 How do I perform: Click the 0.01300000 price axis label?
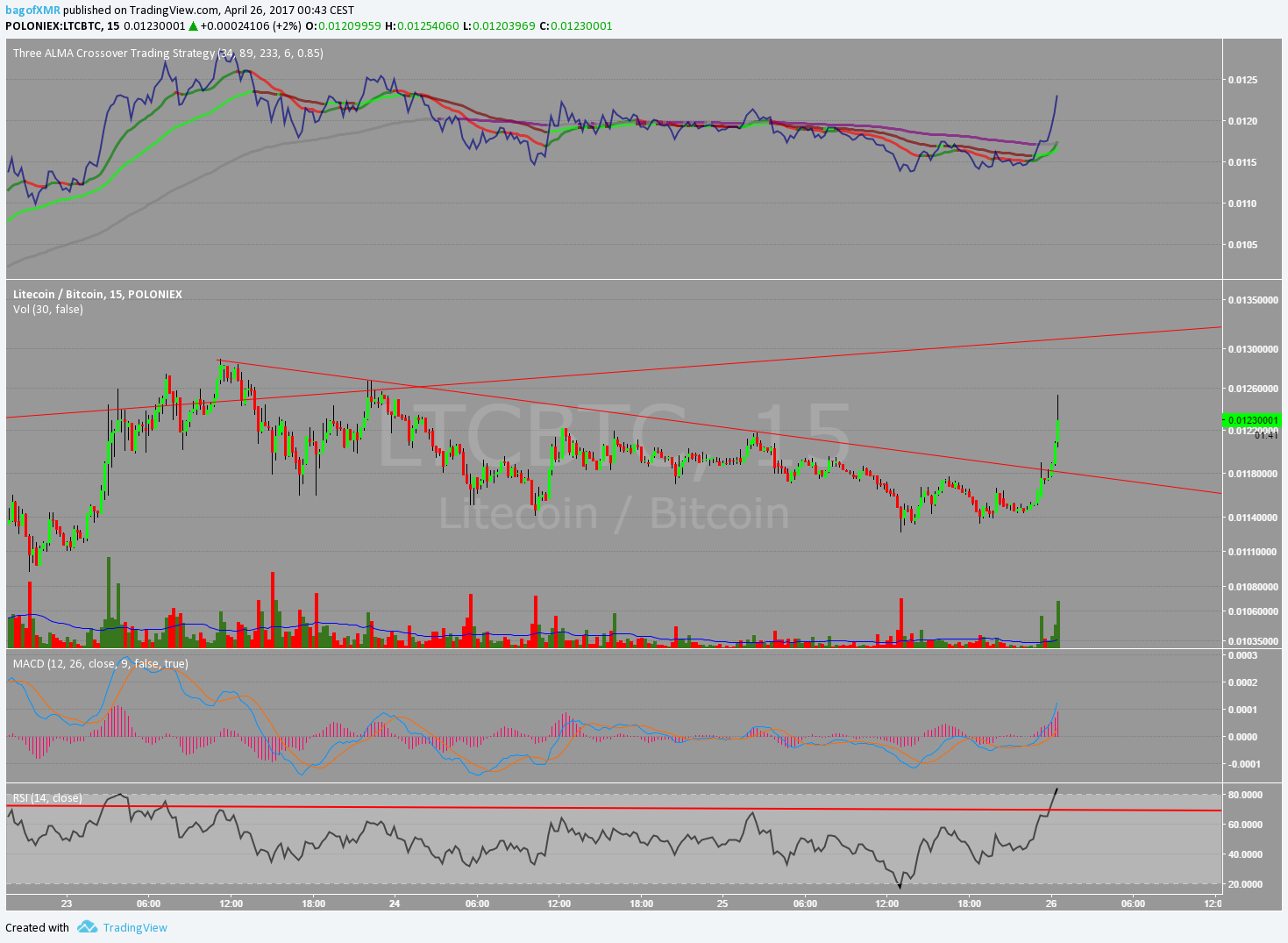coord(1253,349)
